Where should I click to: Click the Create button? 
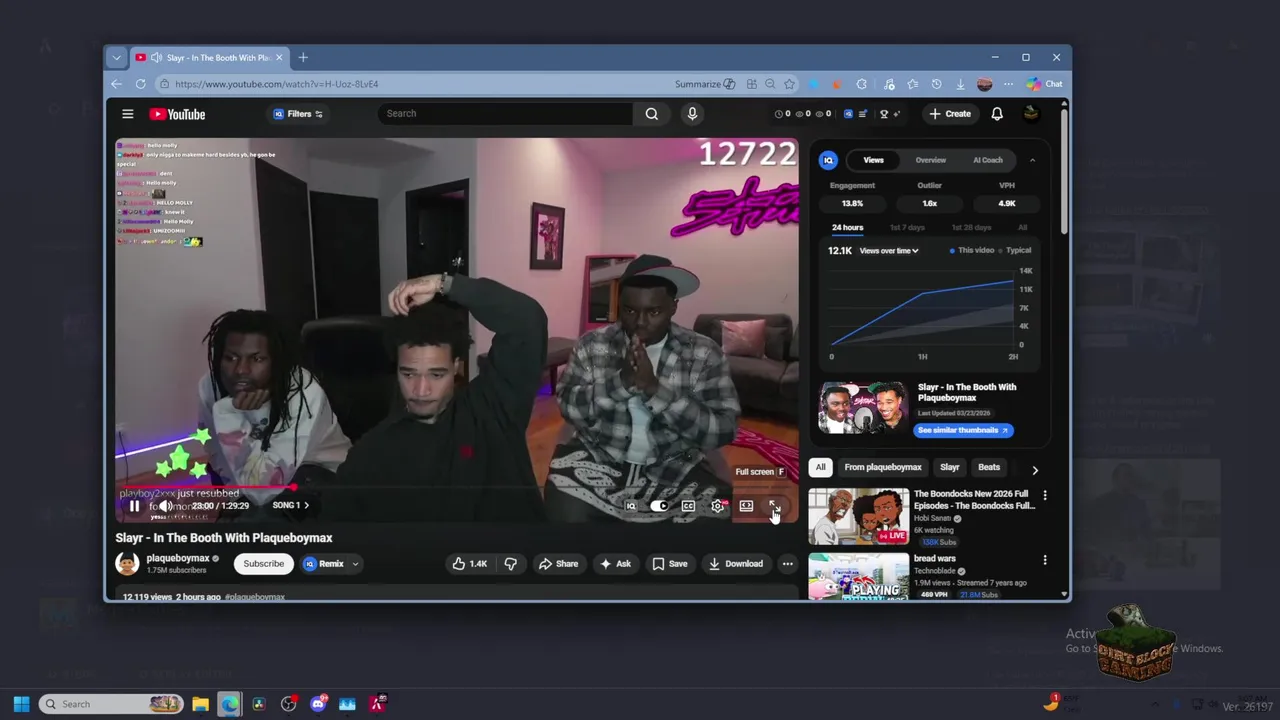(x=949, y=114)
